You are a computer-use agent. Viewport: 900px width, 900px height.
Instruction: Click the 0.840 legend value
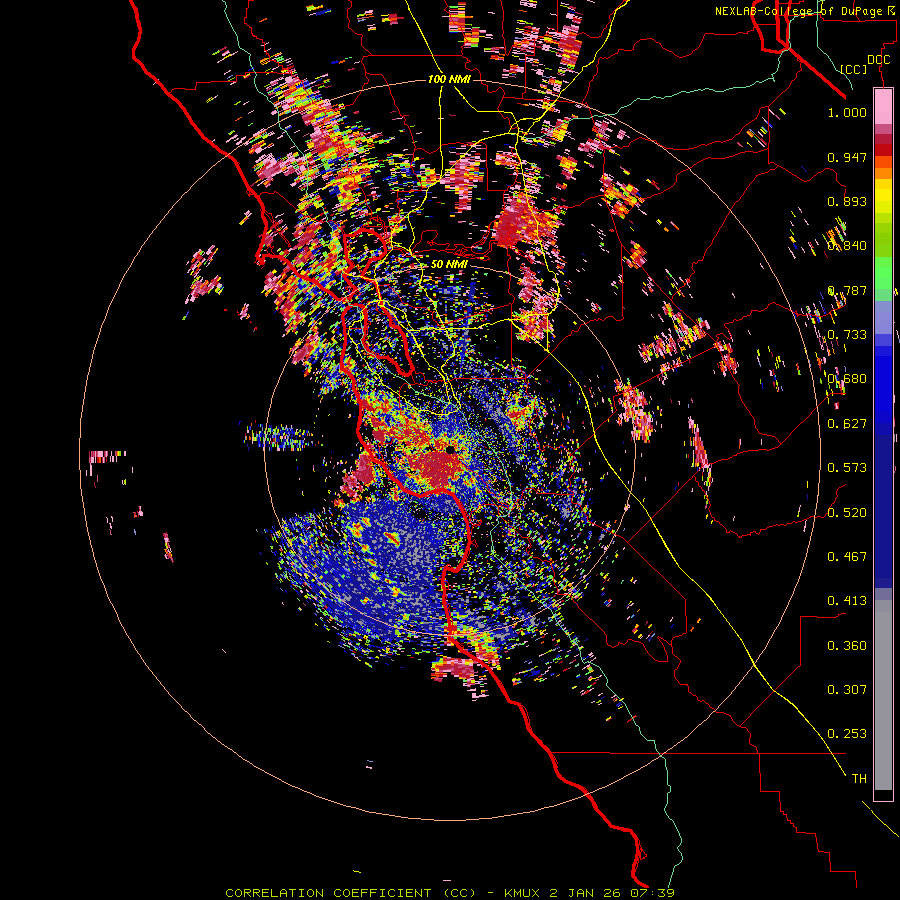(847, 246)
